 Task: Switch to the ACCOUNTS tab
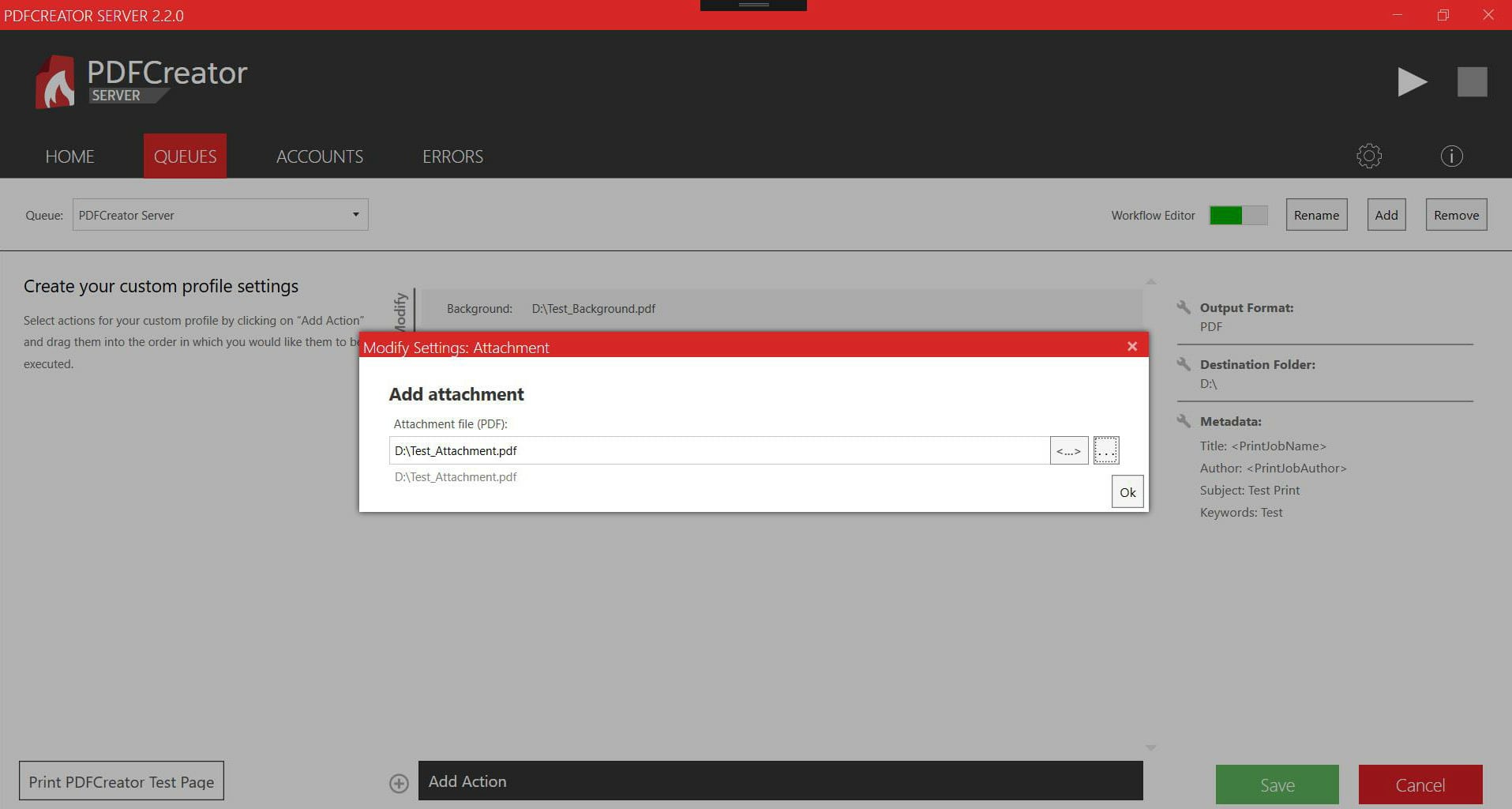tap(320, 156)
